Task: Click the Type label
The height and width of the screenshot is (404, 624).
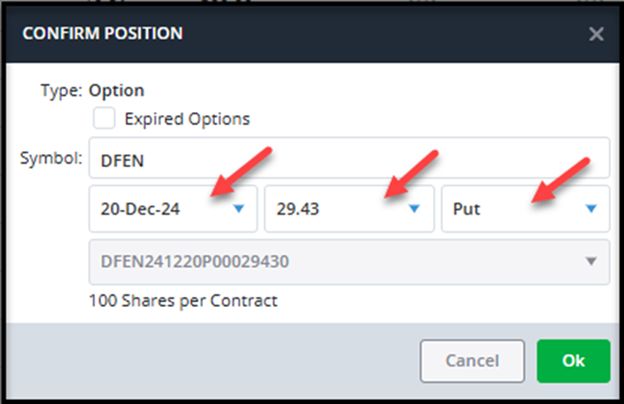Action: coord(61,90)
